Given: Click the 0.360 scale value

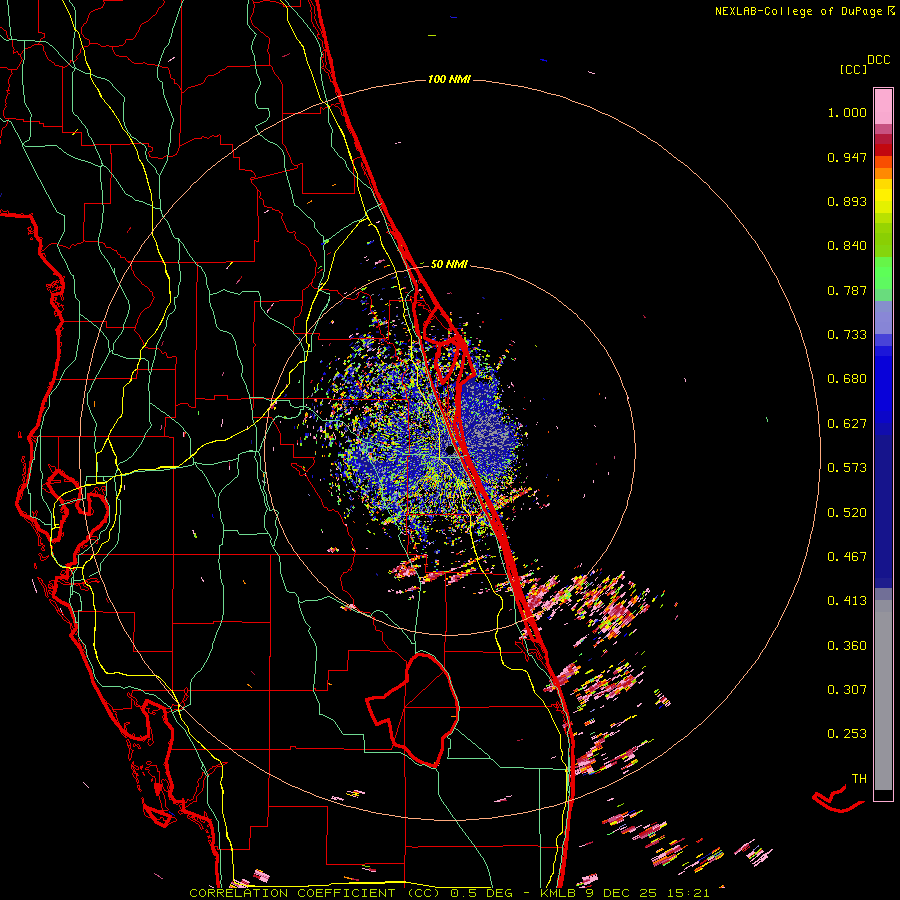Looking at the screenshot, I should tap(847, 646).
